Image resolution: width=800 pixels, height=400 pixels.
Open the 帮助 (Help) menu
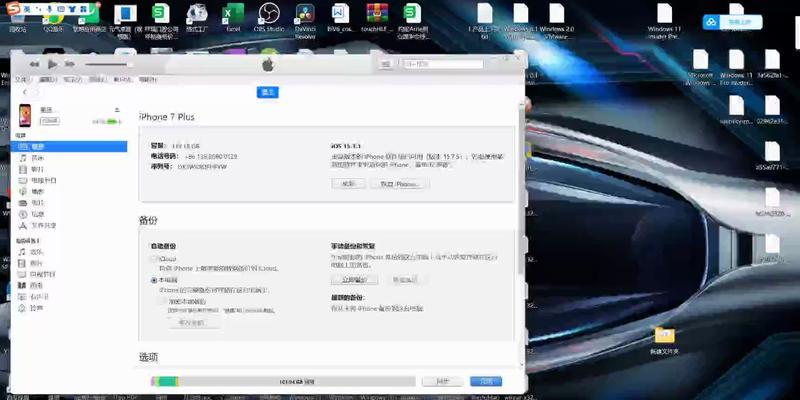point(148,80)
